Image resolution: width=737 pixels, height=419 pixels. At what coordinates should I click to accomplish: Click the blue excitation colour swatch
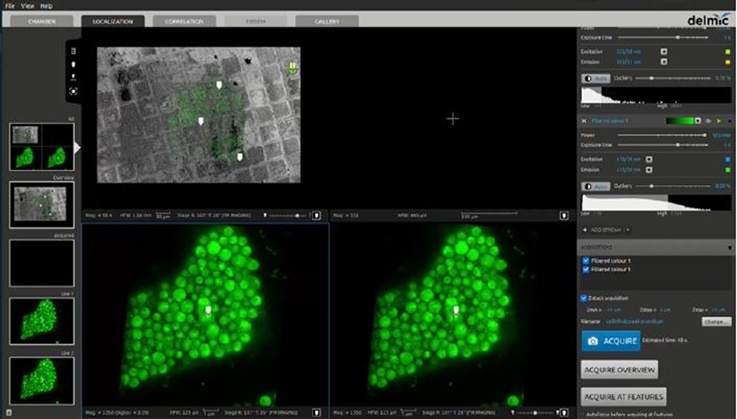coord(728,159)
